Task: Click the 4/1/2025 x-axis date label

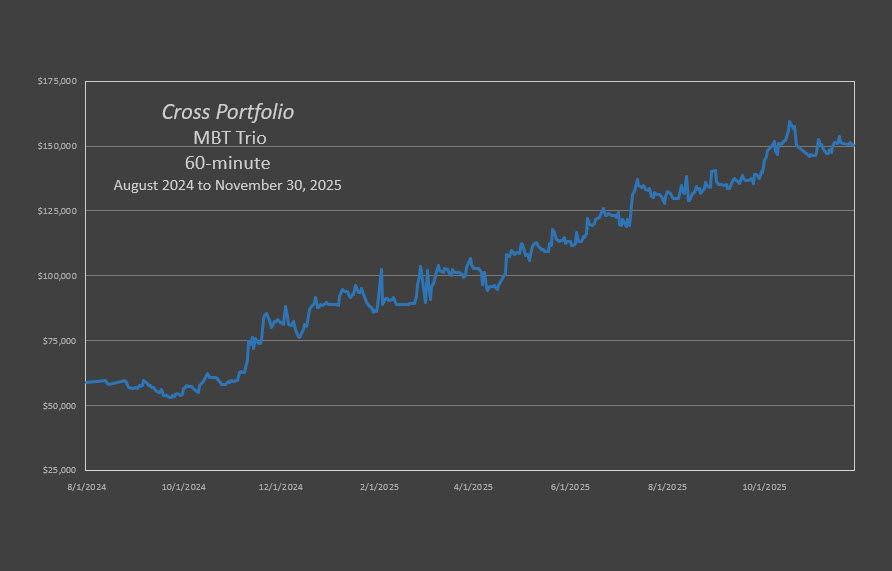Action: click(x=474, y=487)
